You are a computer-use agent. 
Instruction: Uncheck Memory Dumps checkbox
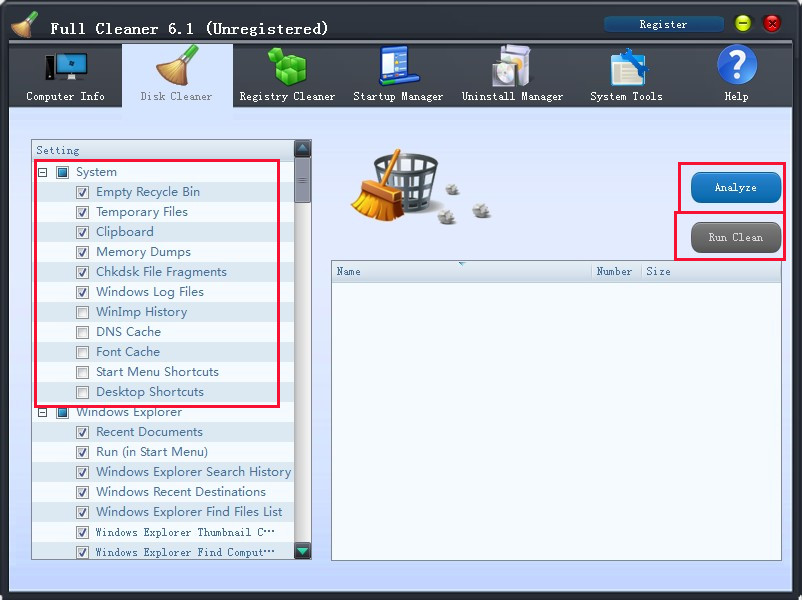(x=82, y=252)
